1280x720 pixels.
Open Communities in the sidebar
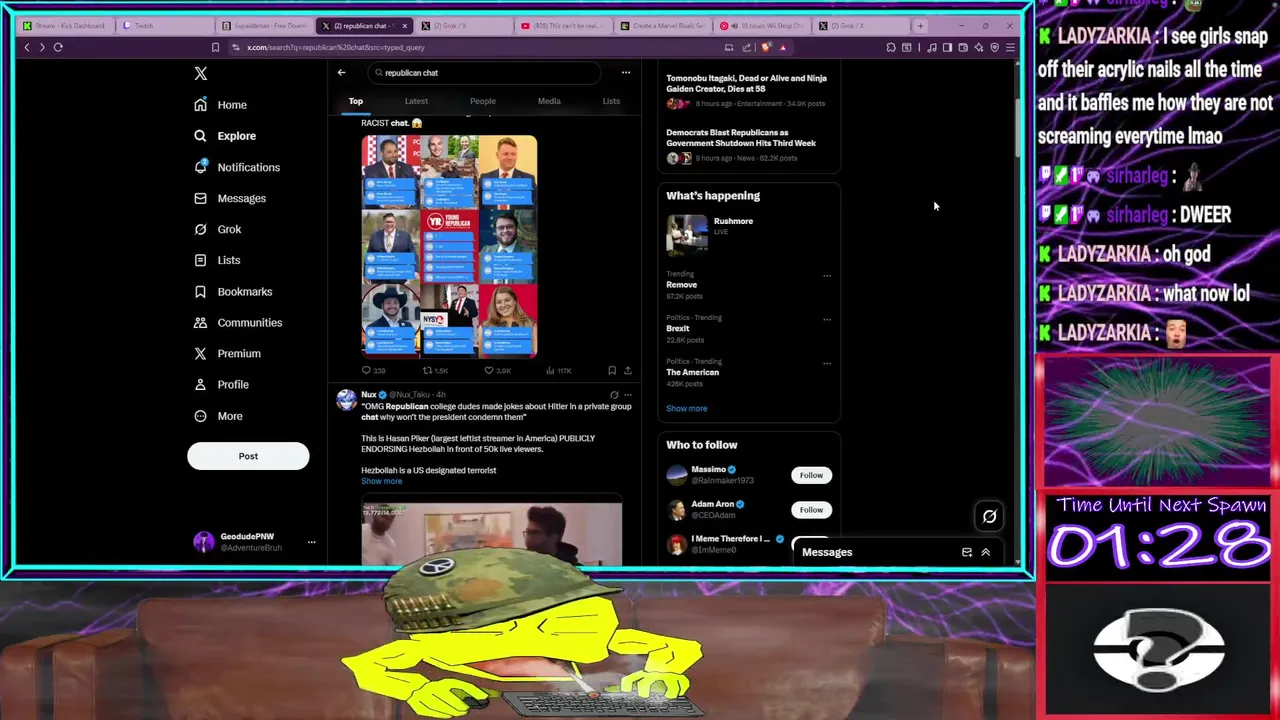tap(238, 322)
